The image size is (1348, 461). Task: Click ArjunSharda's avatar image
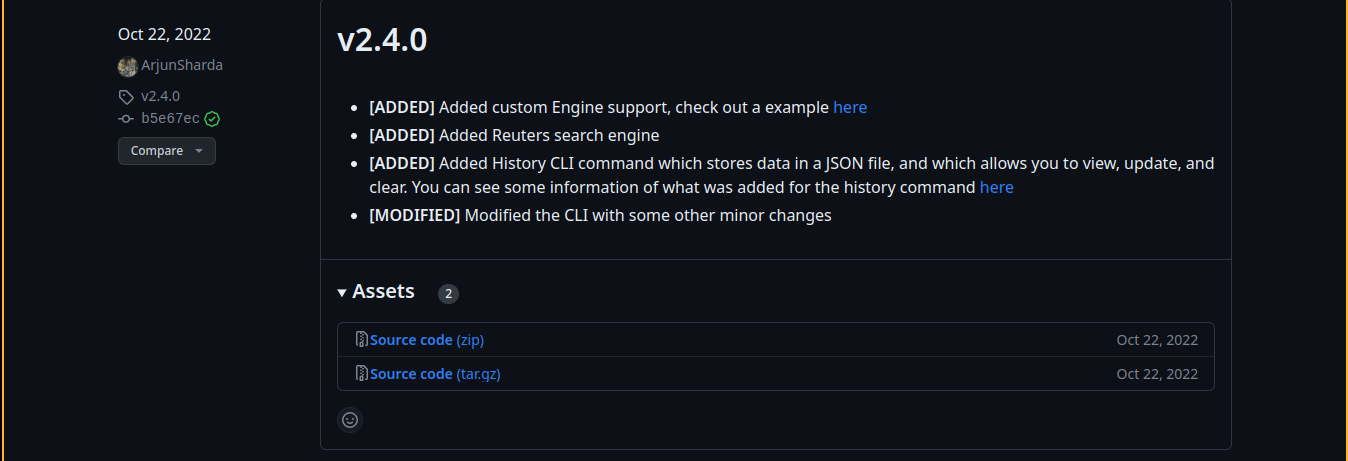127,66
